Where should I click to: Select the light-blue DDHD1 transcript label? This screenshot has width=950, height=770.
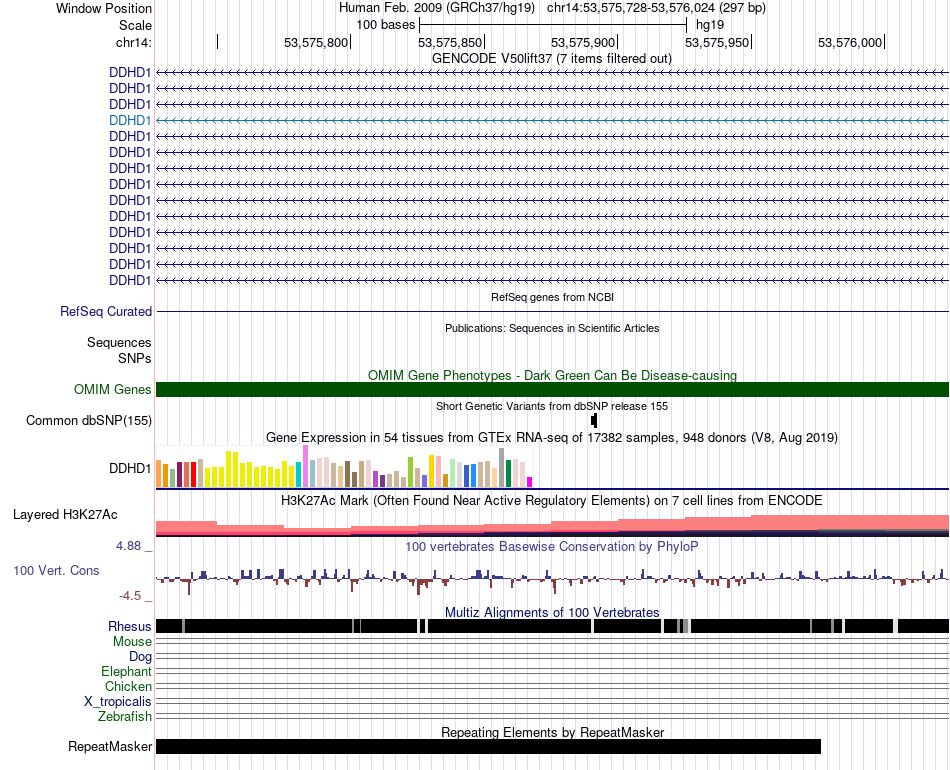click(130, 121)
